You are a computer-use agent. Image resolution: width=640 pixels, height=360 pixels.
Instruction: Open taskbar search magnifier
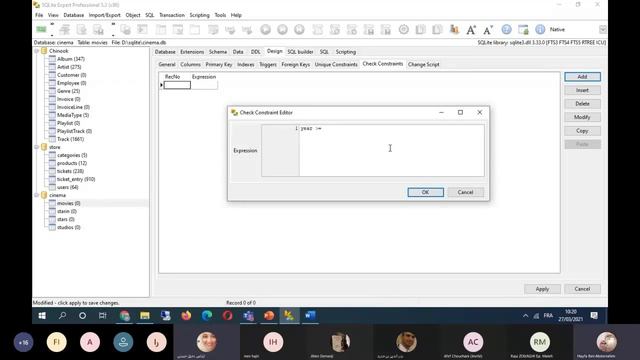coord(62,316)
